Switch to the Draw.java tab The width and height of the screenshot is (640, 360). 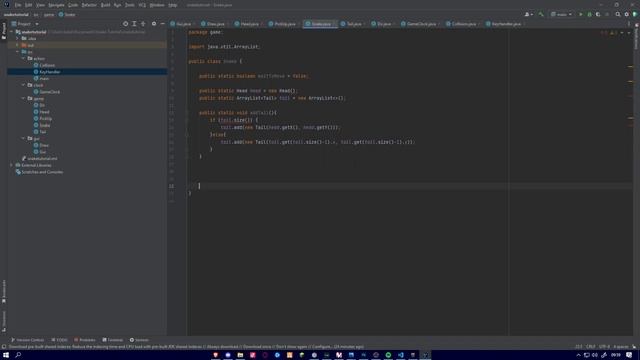coord(213,24)
